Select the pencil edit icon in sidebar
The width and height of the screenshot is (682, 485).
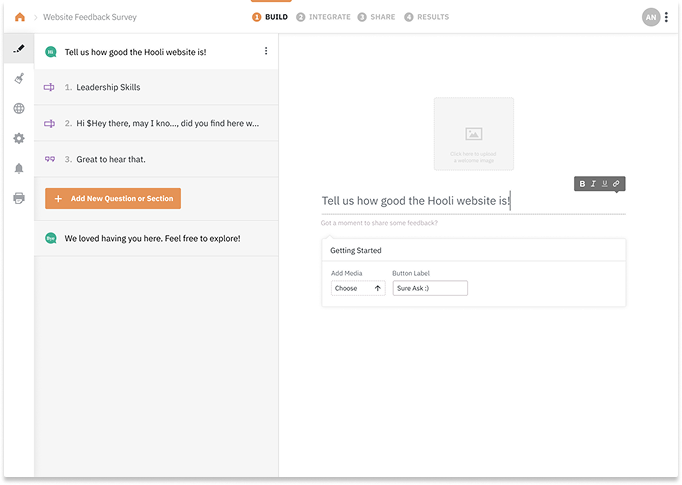pyautogui.click(x=19, y=48)
